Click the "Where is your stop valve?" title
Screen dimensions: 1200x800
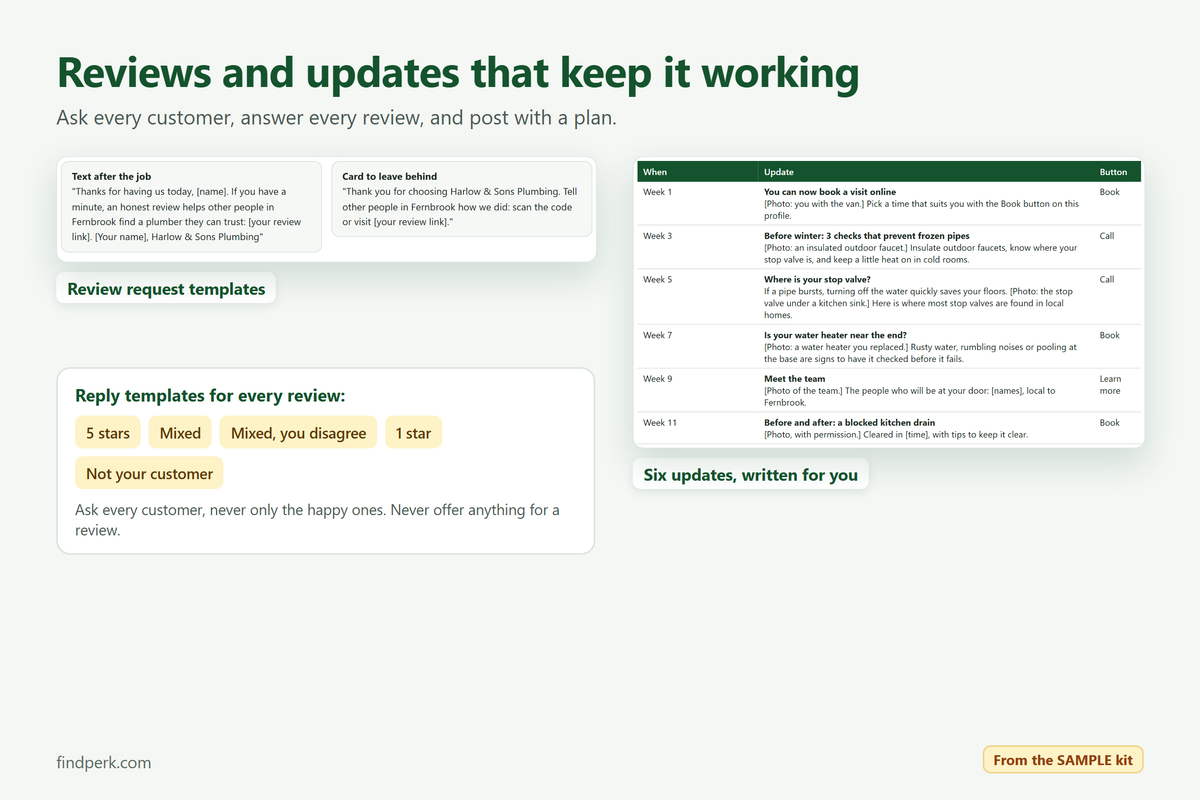[x=816, y=279]
